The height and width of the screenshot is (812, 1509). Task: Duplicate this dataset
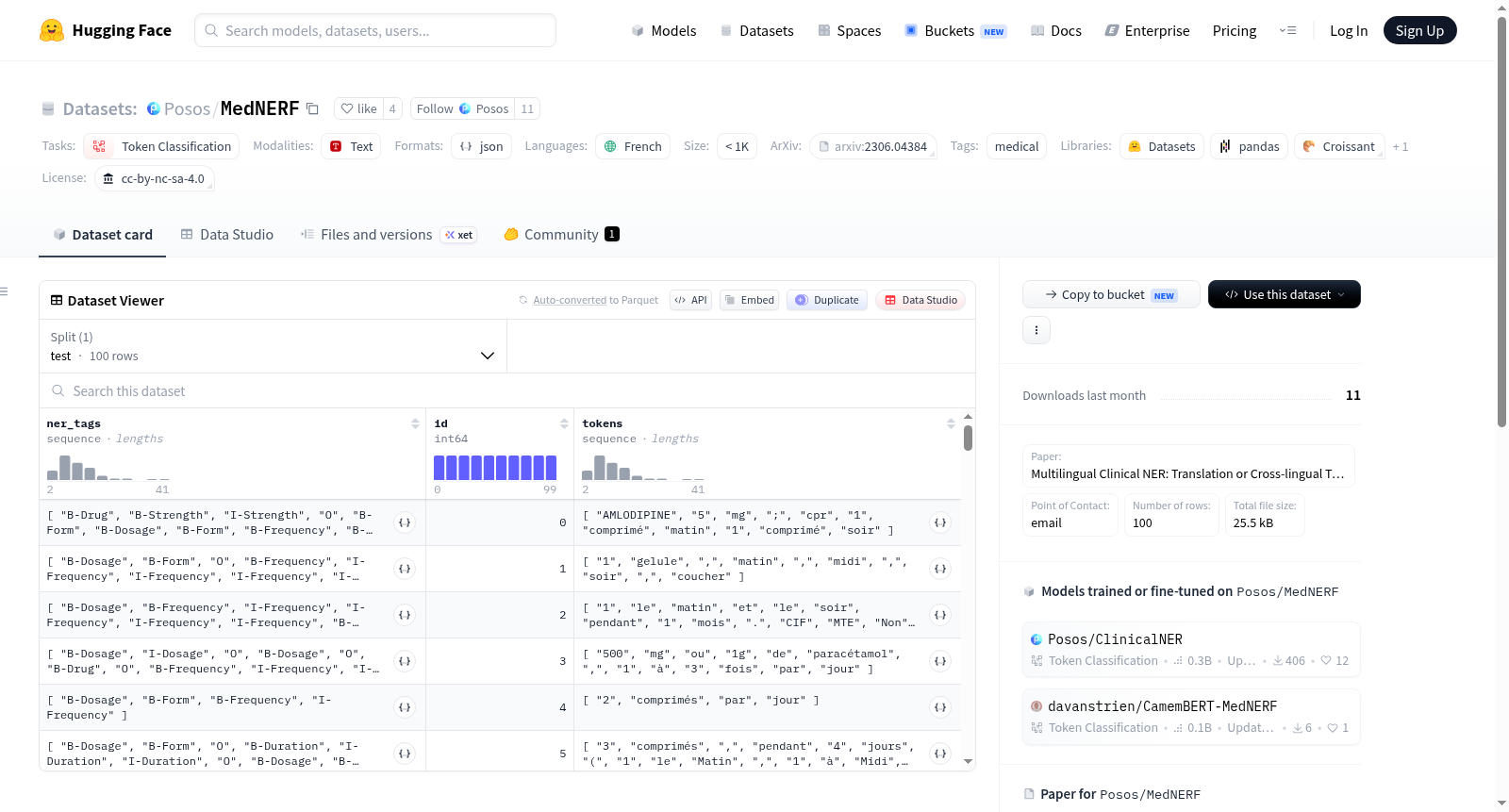(x=826, y=300)
